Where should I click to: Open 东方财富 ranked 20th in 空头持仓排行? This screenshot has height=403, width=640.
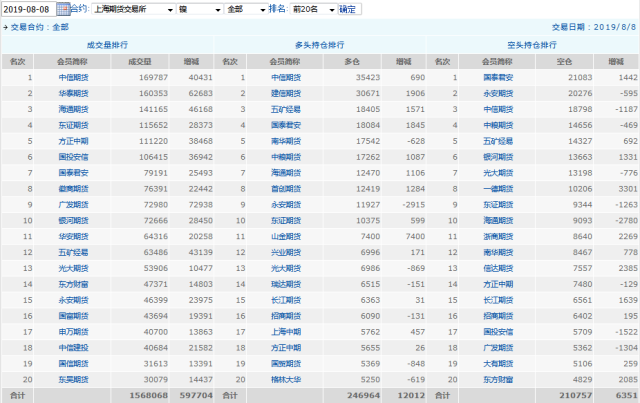[x=498, y=380]
